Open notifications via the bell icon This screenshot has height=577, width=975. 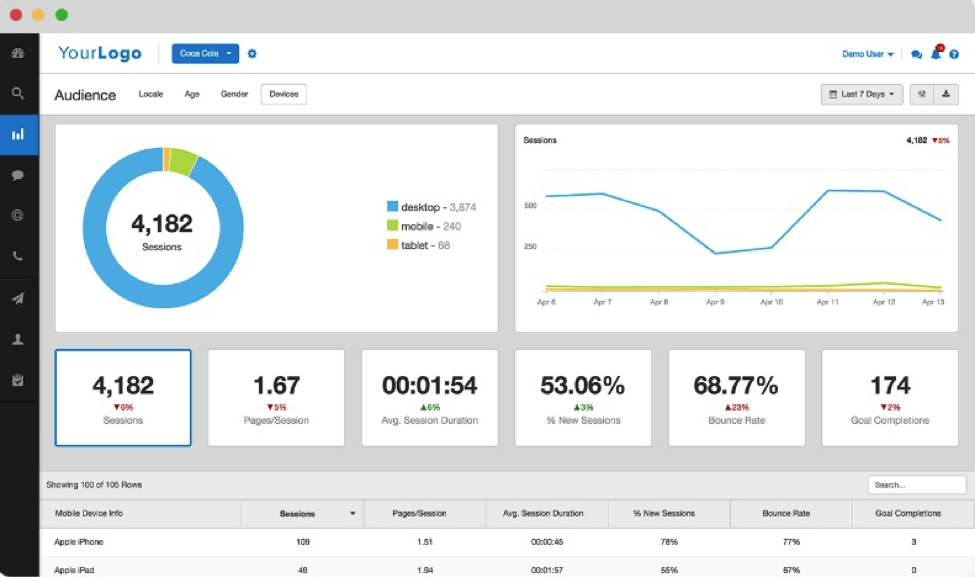click(935, 55)
